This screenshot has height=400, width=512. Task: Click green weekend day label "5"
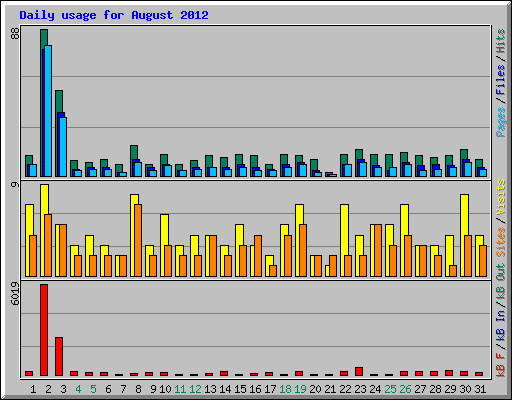[93, 389]
